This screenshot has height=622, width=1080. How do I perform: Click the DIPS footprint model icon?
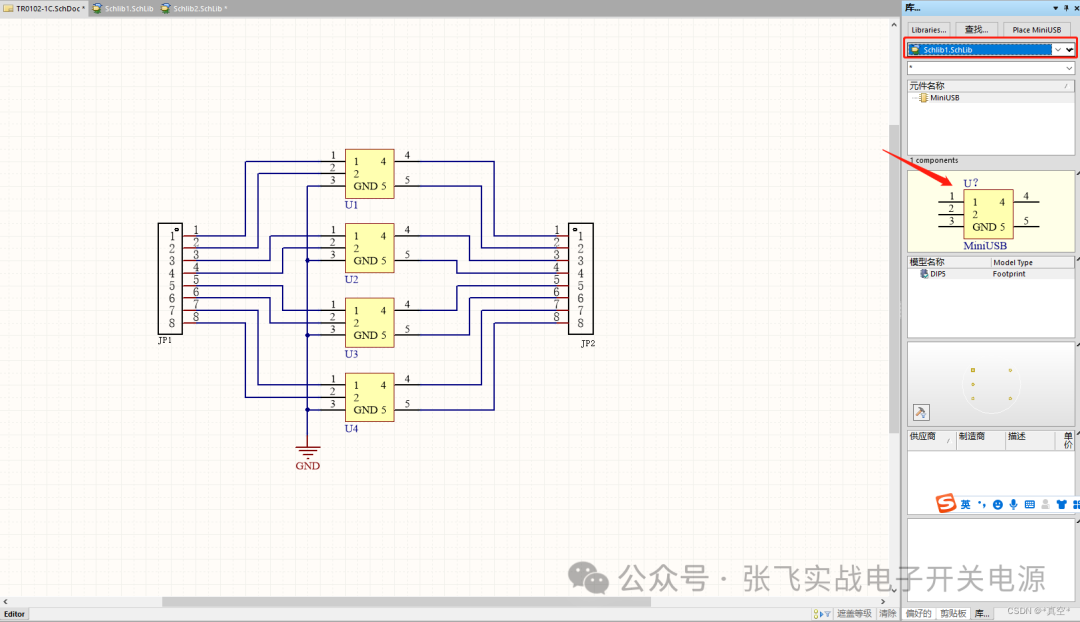[923, 274]
